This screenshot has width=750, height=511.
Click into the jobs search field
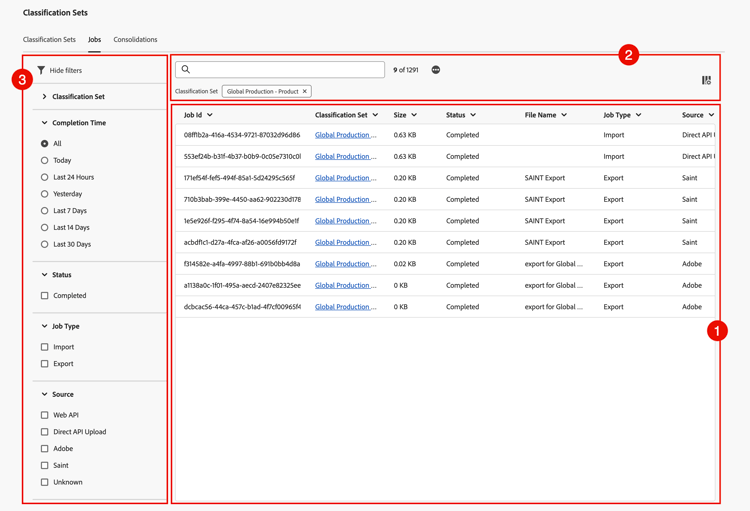coord(280,69)
